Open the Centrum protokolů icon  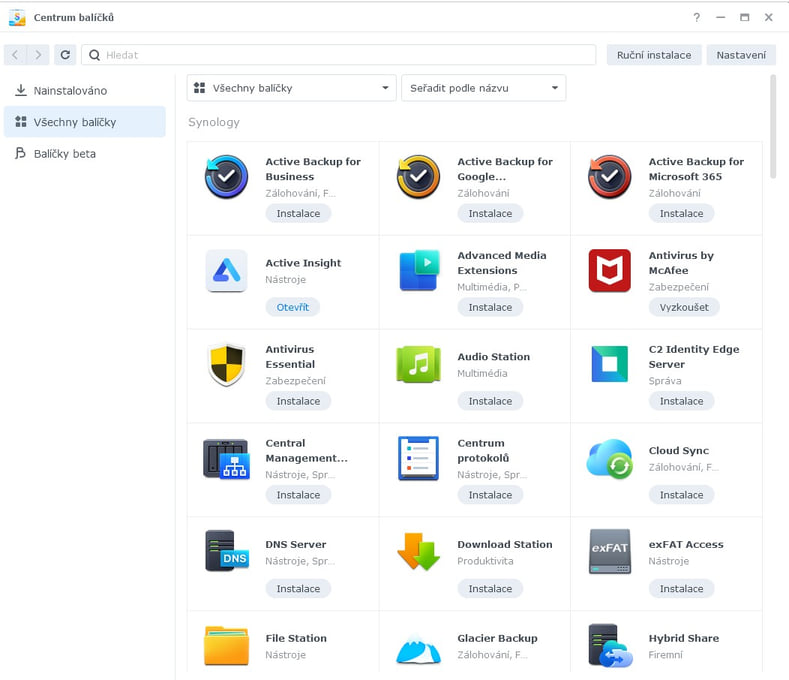pyautogui.click(x=418, y=458)
